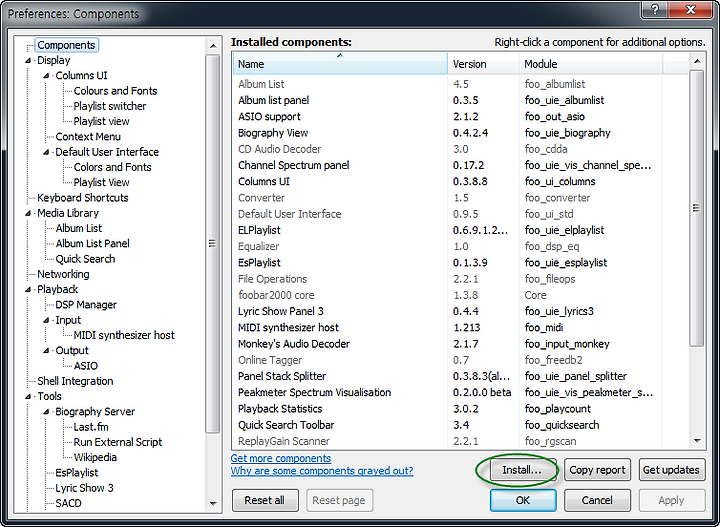Click the Copy report button
720x527 pixels.
pos(597,470)
